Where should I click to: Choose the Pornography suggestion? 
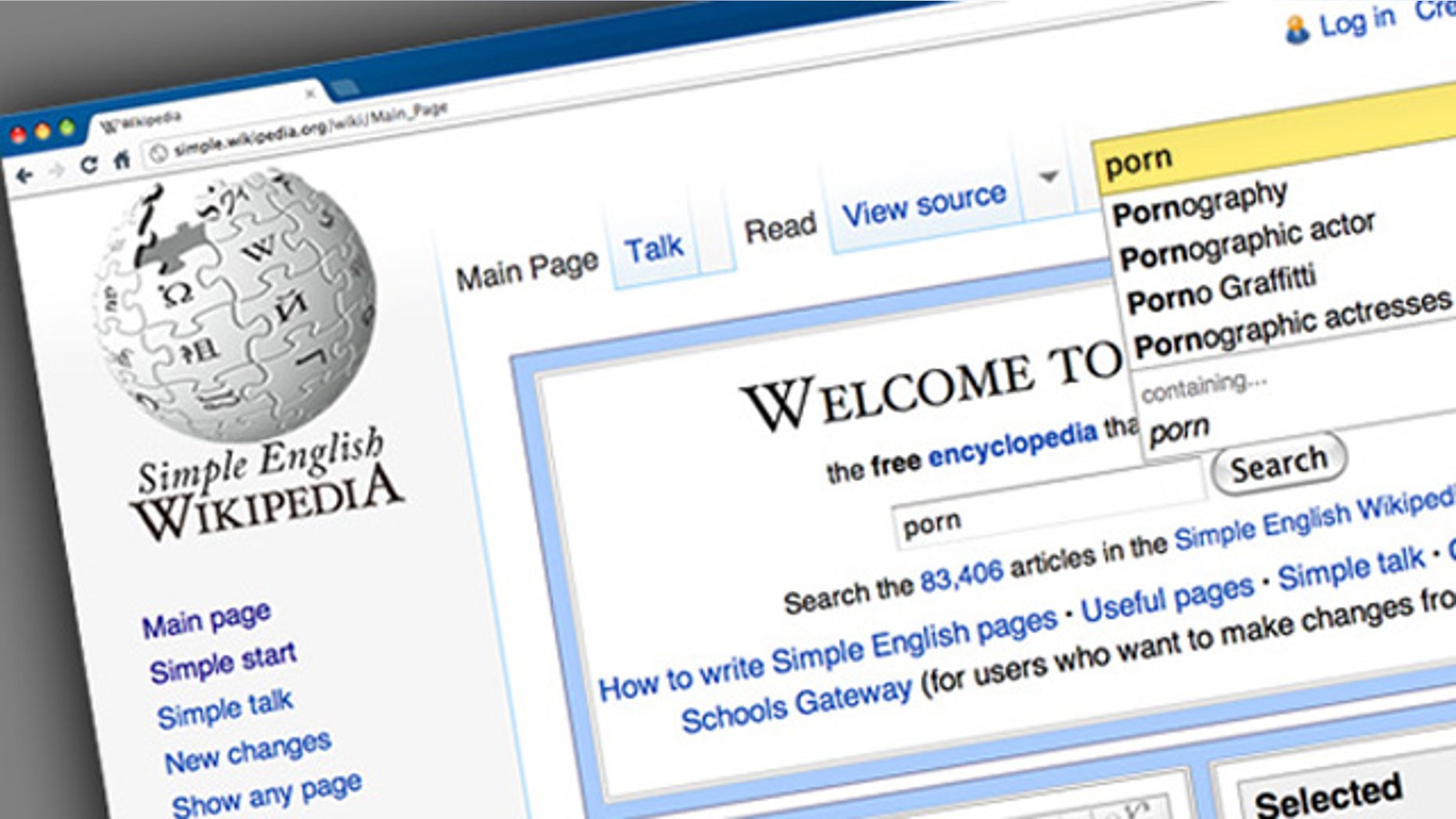1200,202
